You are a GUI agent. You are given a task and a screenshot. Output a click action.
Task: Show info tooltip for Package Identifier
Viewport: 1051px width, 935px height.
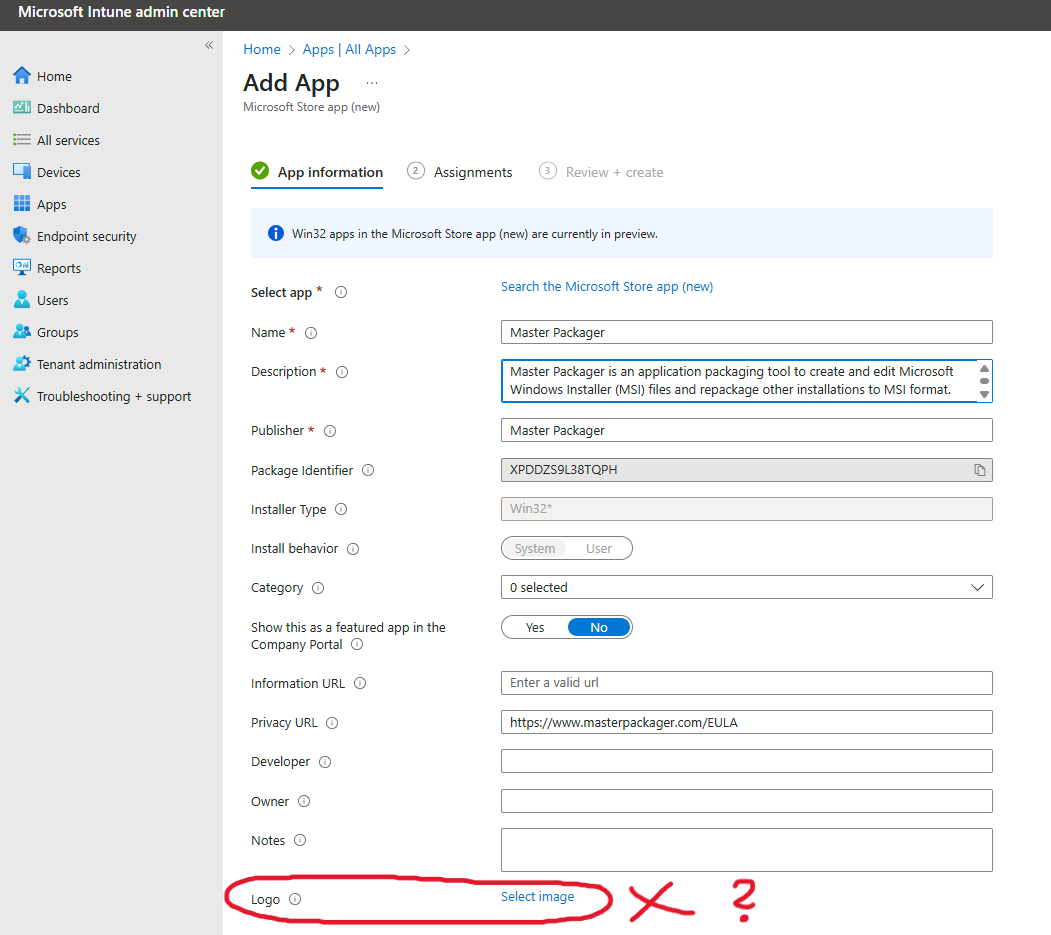coord(368,471)
